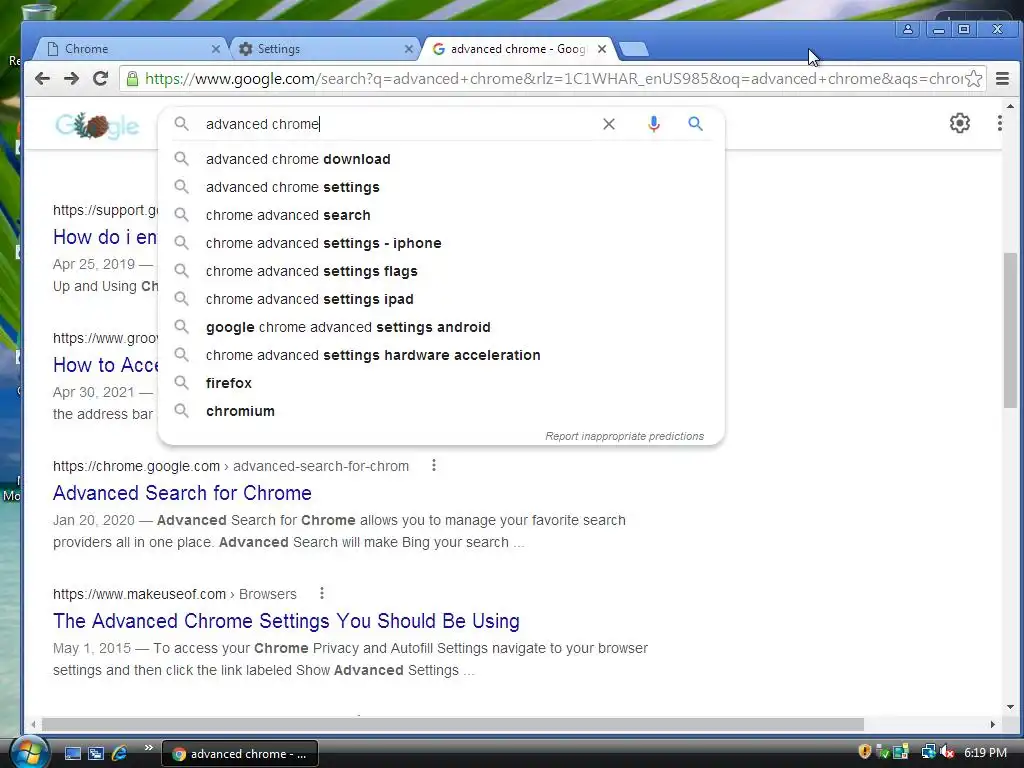Expand the quick launch chevron

[x=148, y=747]
